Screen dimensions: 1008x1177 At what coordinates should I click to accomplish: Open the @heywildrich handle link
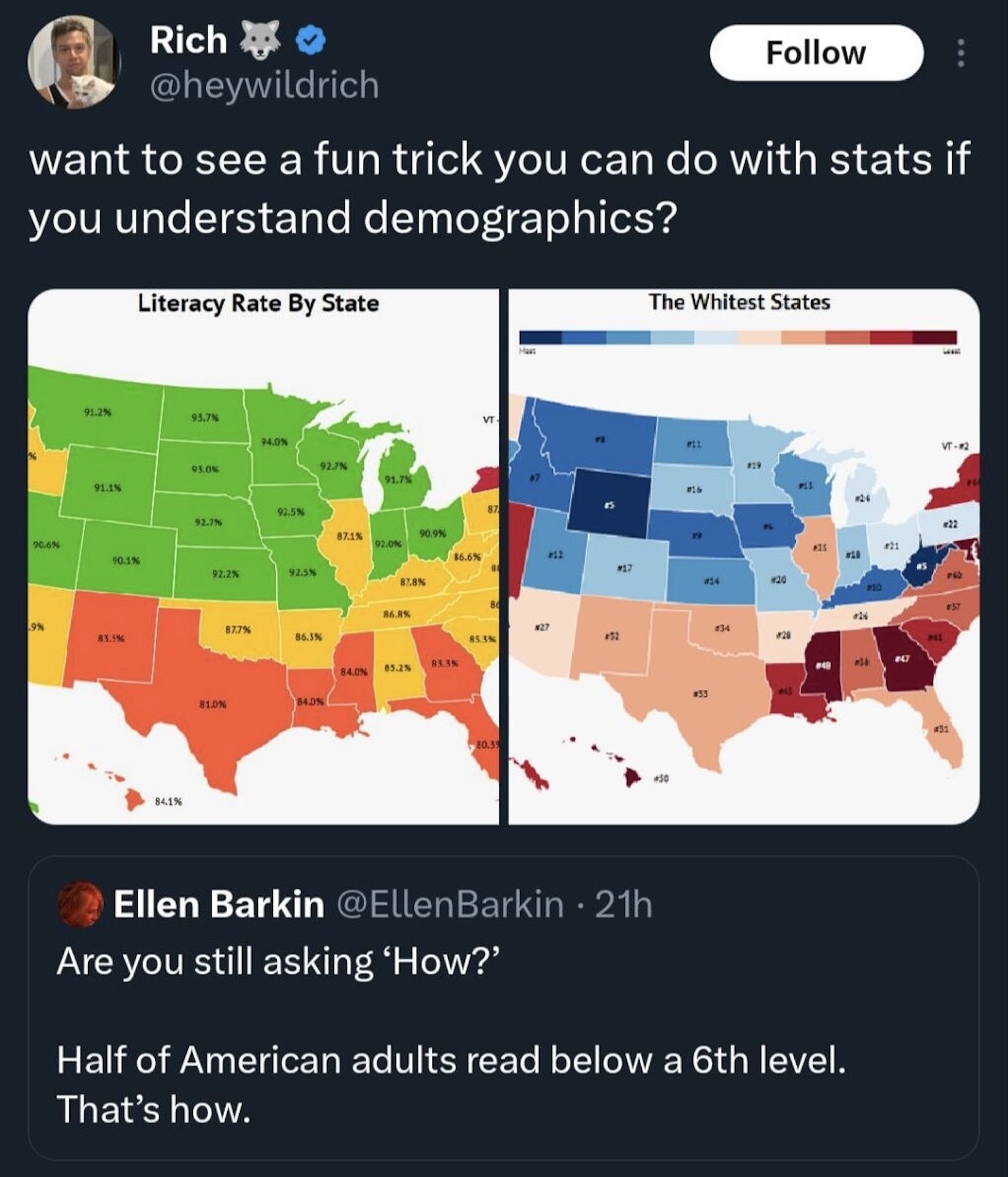pos(264,85)
